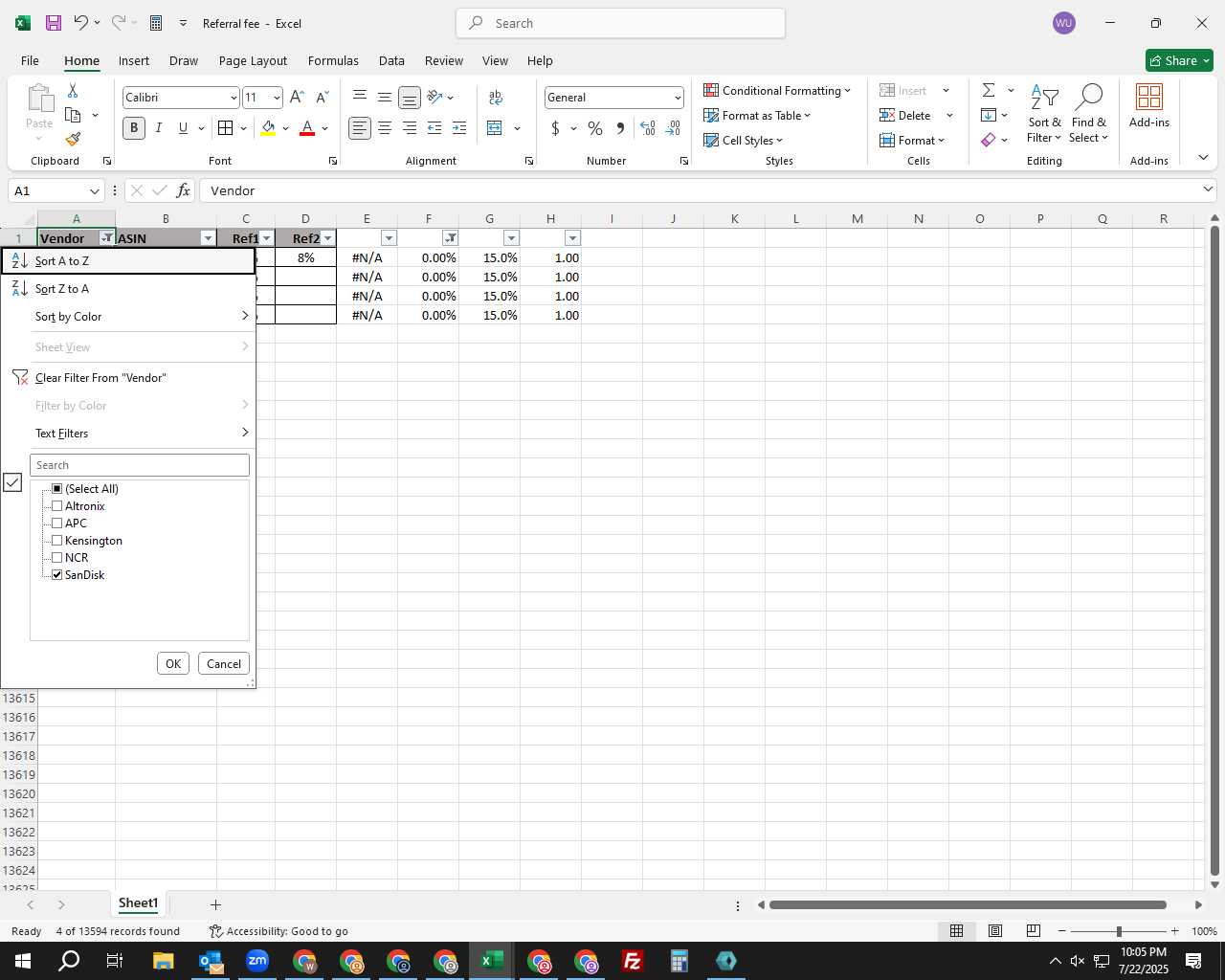
Task: Click the Comma Style icon
Action: point(620,128)
